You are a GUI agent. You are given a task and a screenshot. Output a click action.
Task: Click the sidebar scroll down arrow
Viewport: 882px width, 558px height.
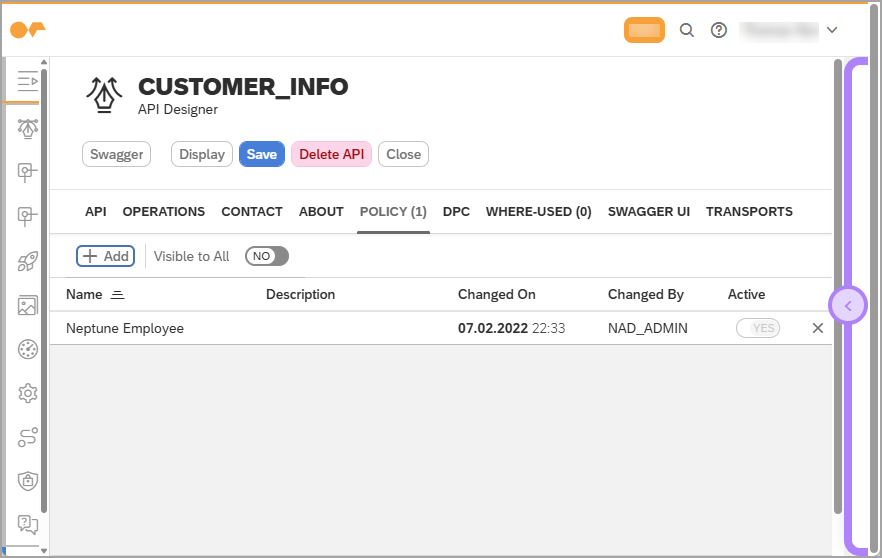pos(44,551)
